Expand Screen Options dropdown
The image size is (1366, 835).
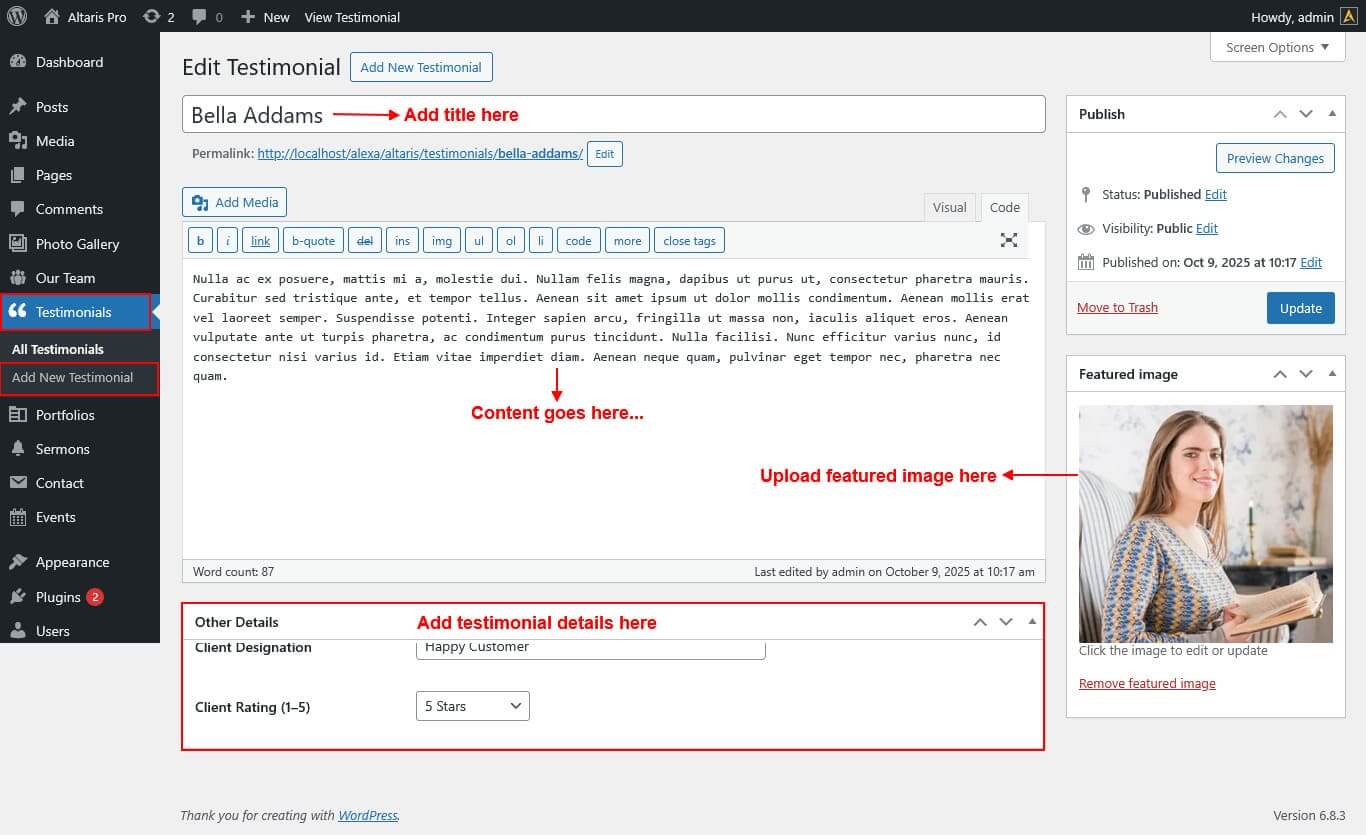tap(1277, 47)
